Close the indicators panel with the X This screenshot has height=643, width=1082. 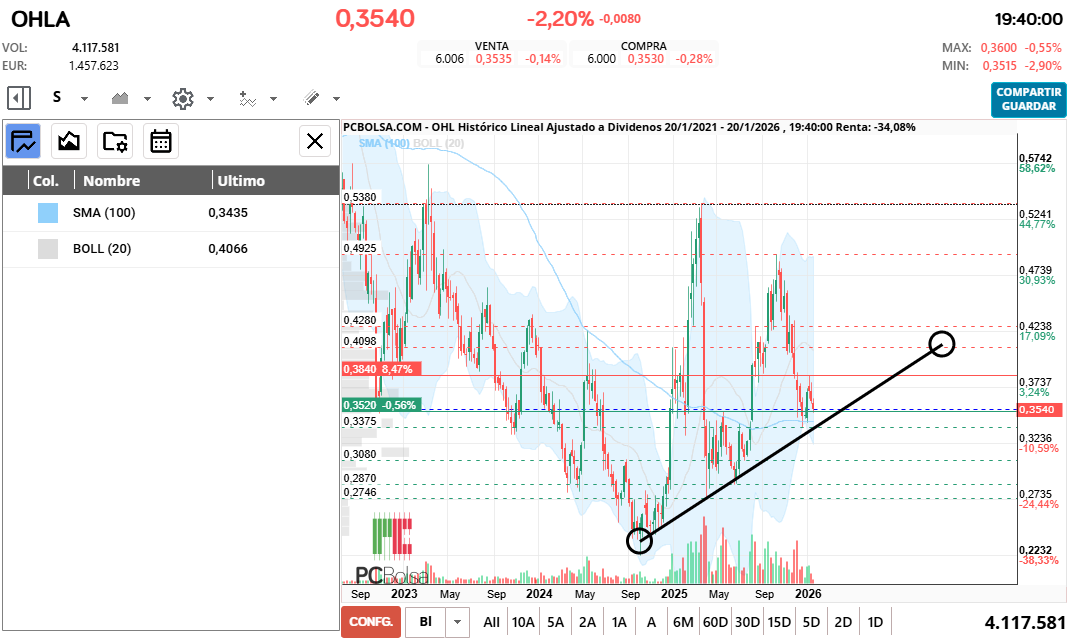tap(315, 141)
